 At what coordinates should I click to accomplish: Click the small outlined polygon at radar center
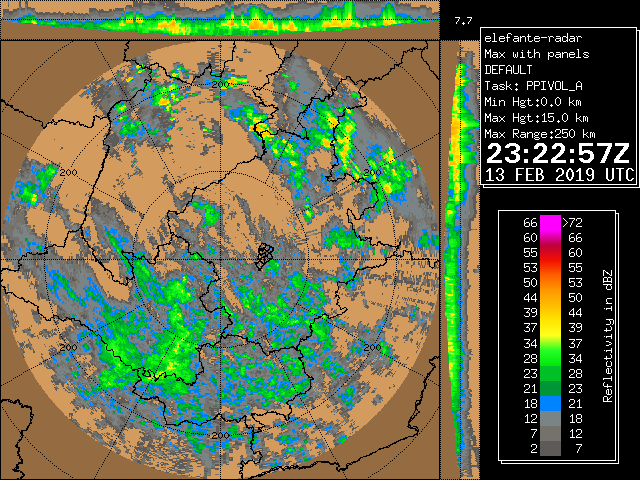[x=267, y=256]
